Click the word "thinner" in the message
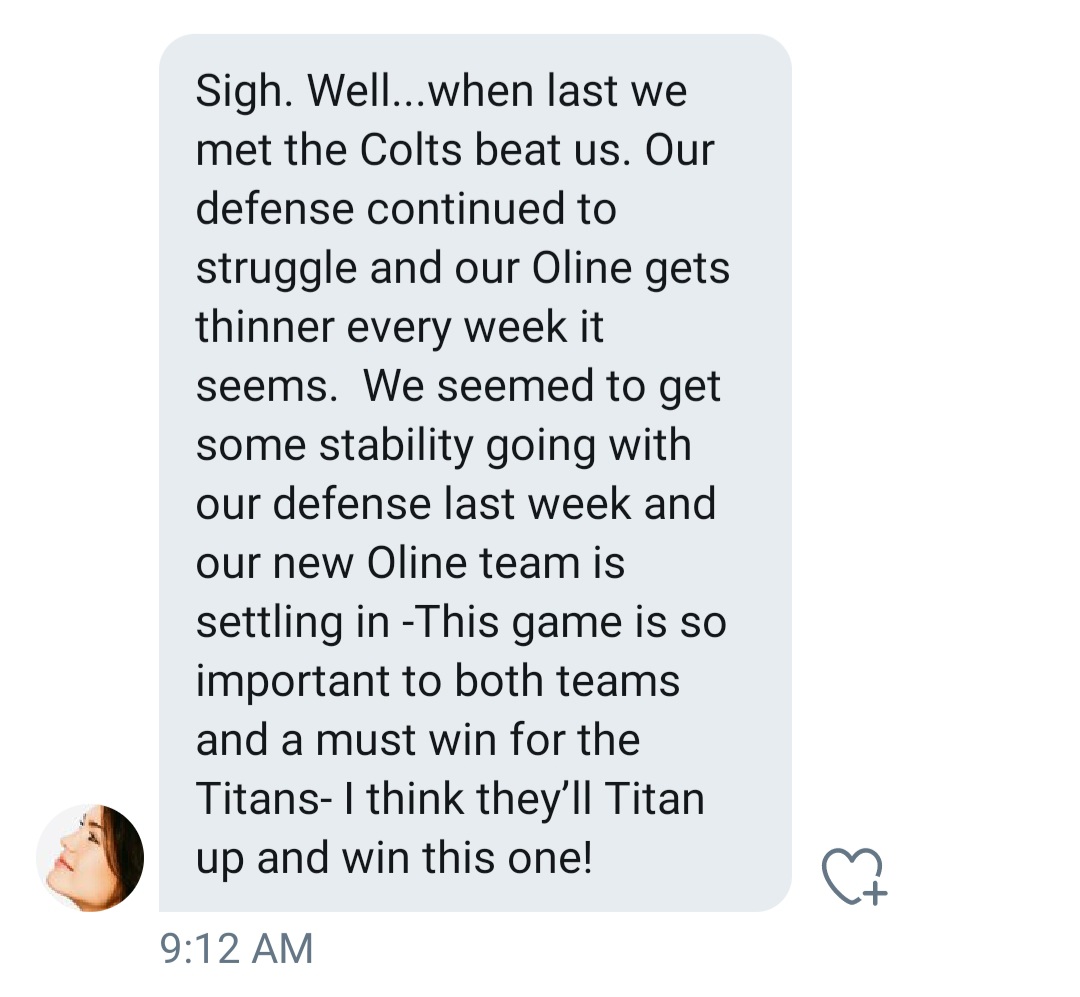 [265, 327]
